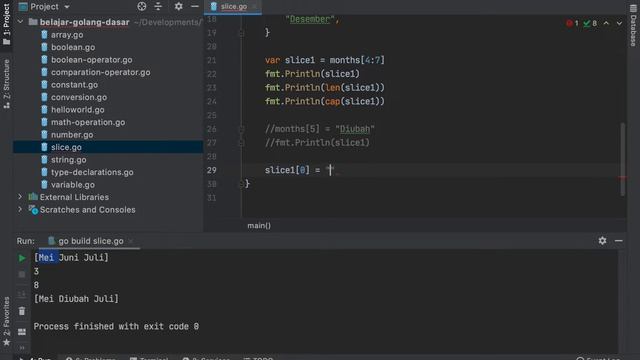Click the red error indicator count

coord(572,23)
